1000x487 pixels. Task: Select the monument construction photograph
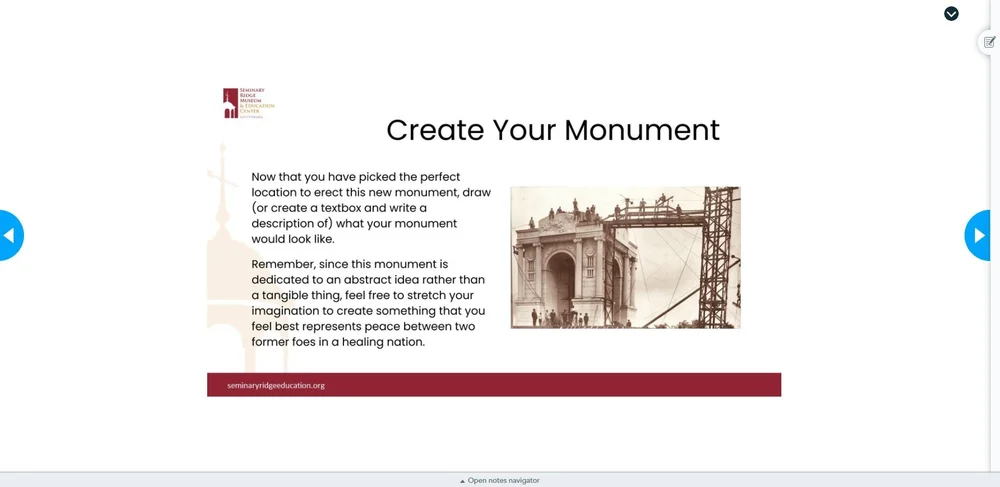(x=625, y=258)
